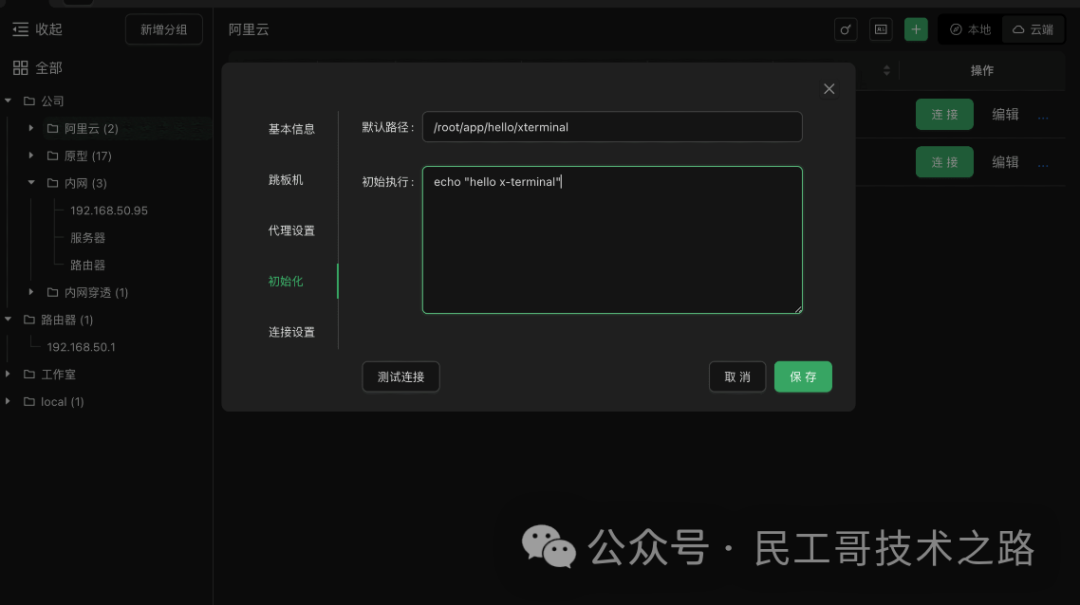Select the 全部 grid icon
Screen dimensions: 1080x605
click(21, 68)
